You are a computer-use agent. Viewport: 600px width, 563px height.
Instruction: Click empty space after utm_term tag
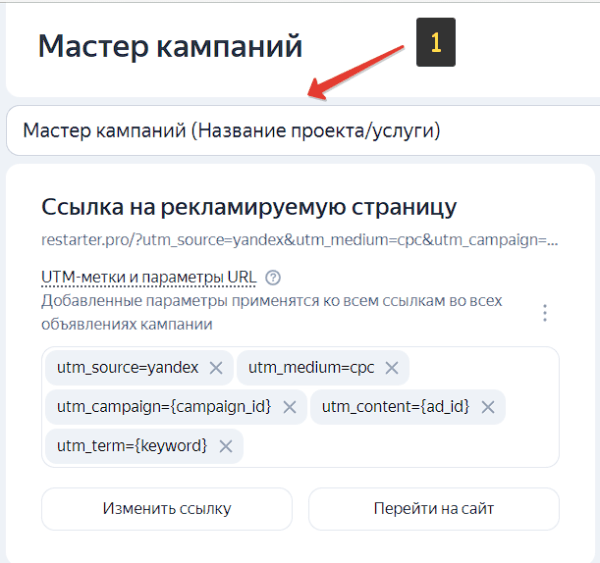coord(400,446)
